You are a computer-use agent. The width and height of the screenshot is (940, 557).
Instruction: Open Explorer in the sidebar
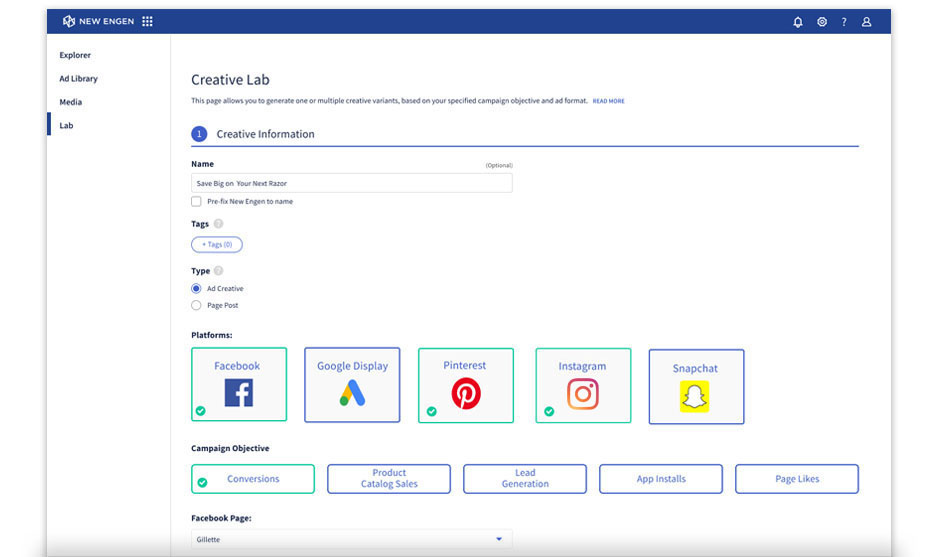tap(75, 55)
